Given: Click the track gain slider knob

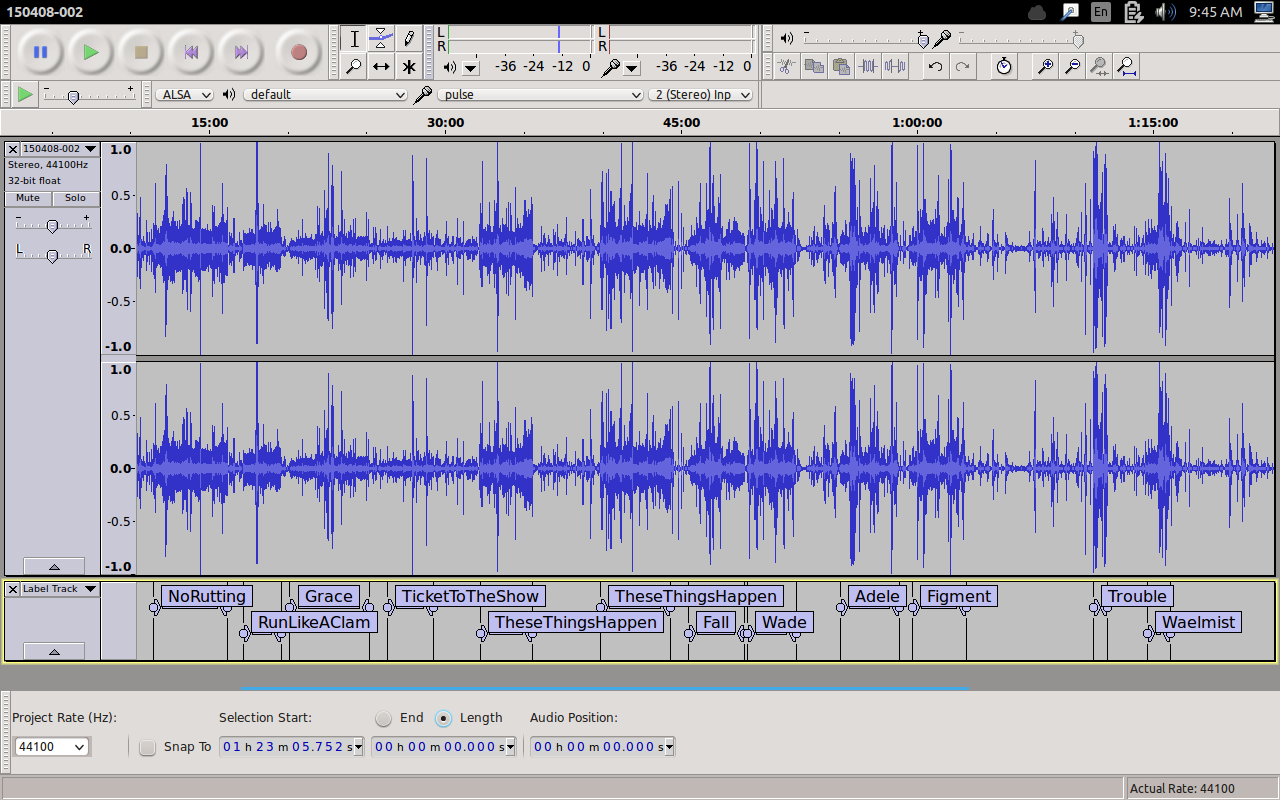Looking at the screenshot, I should coord(52,226).
